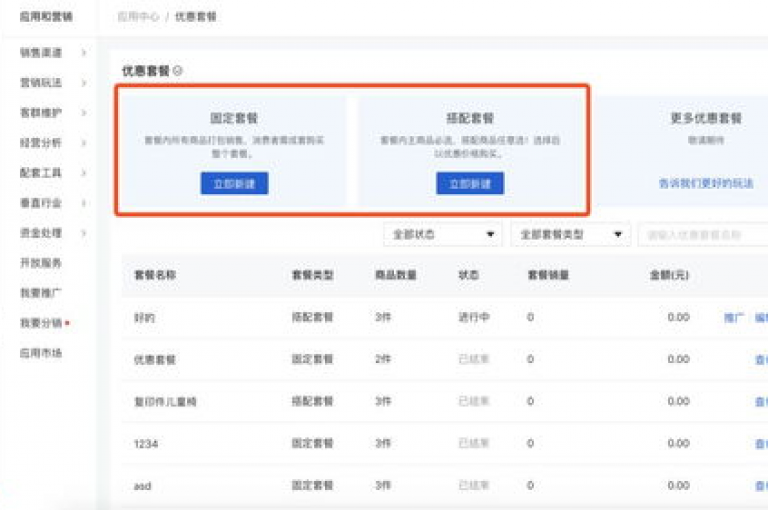Expand the 经营分析 sidebar chevron

pos(84,143)
